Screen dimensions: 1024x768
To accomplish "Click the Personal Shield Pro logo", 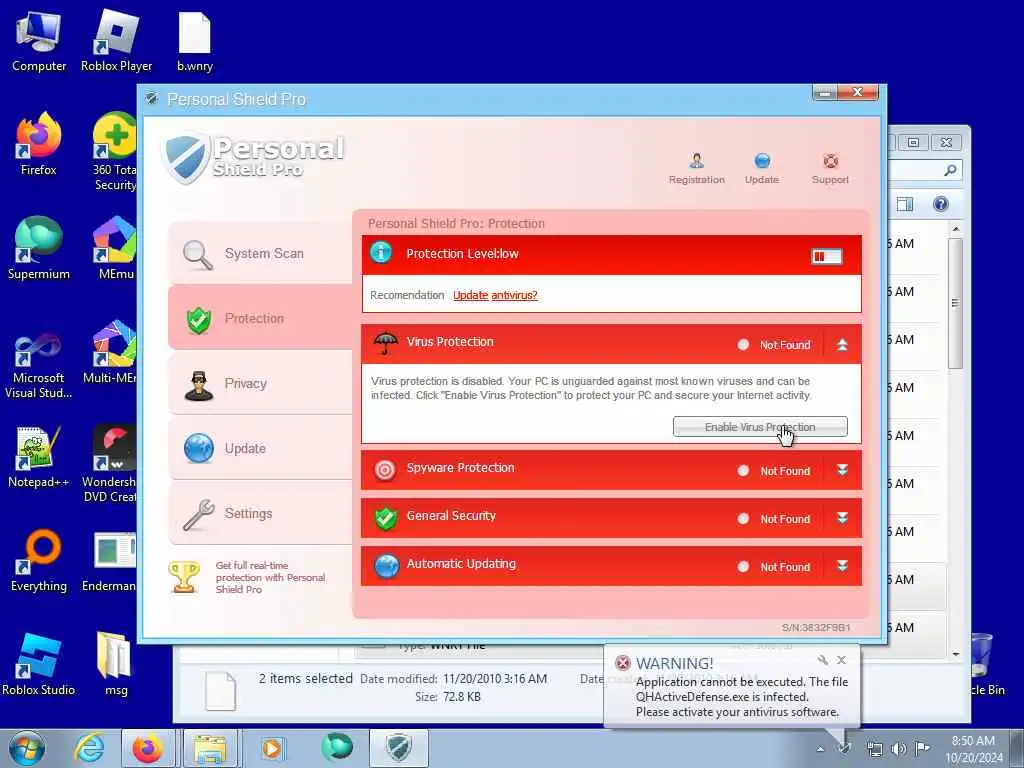I will (x=253, y=157).
